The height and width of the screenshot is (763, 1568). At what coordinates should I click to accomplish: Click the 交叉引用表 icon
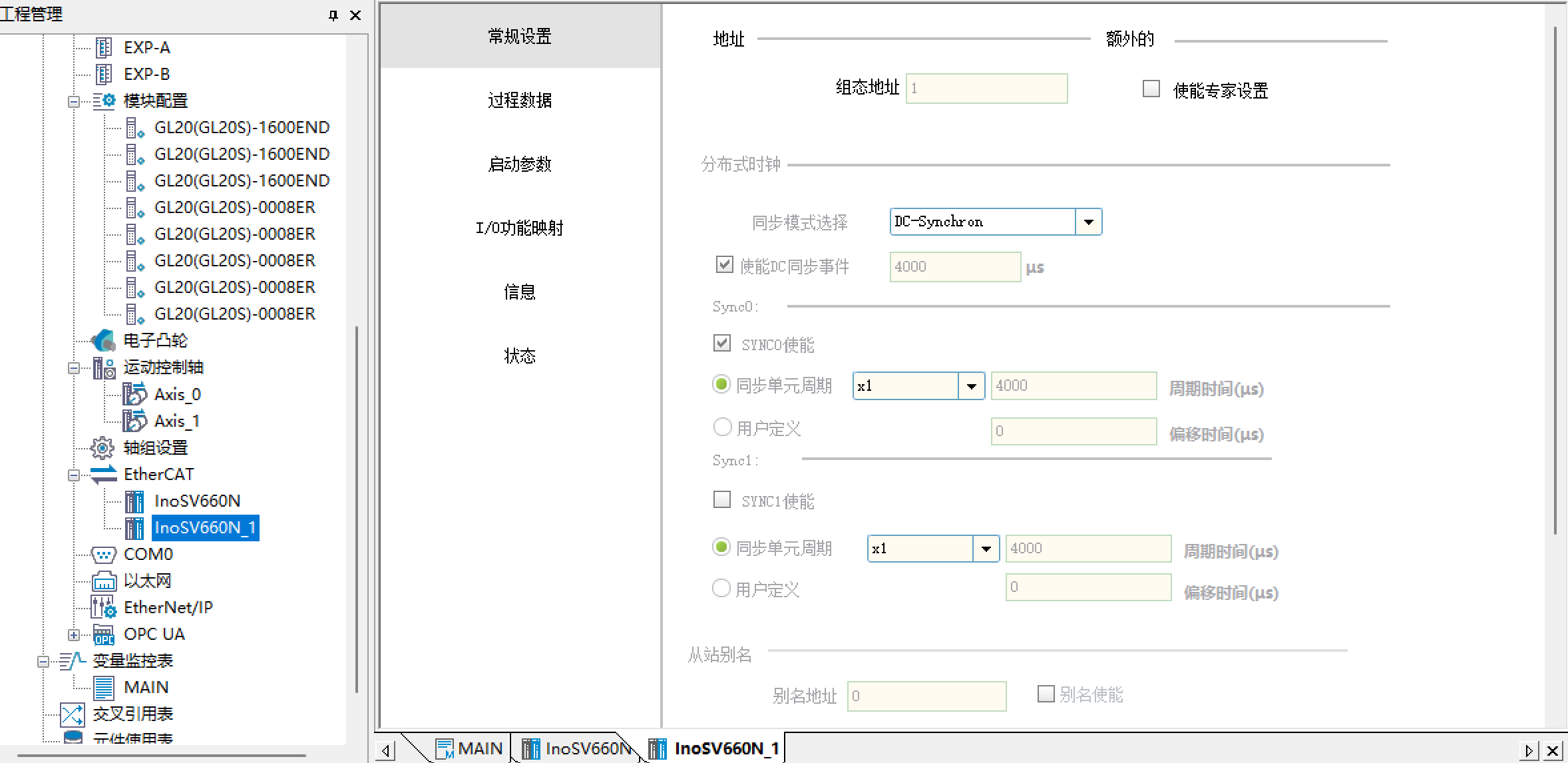72,714
